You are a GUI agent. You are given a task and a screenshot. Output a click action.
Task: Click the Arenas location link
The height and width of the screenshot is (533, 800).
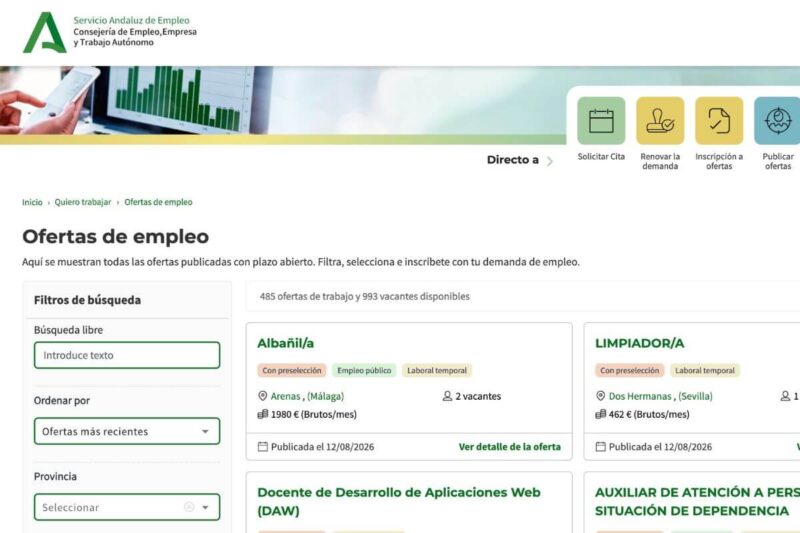point(285,396)
